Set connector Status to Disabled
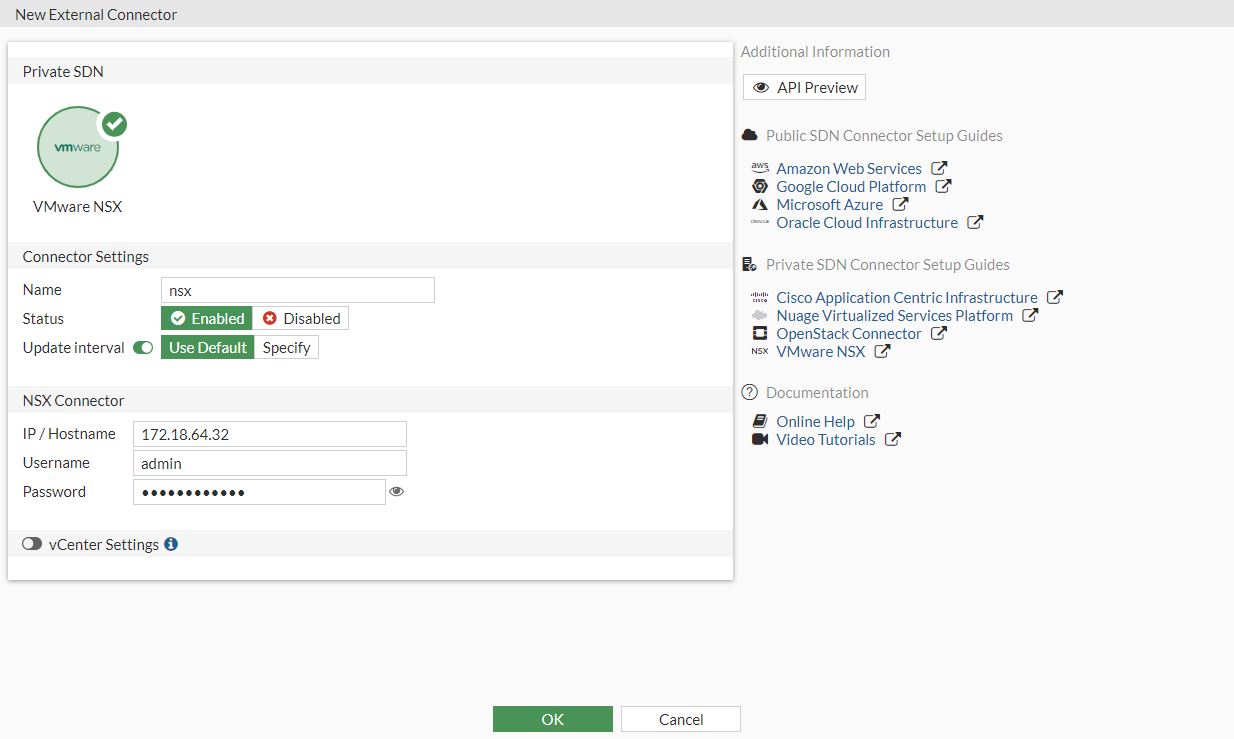1234x739 pixels. point(300,318)
